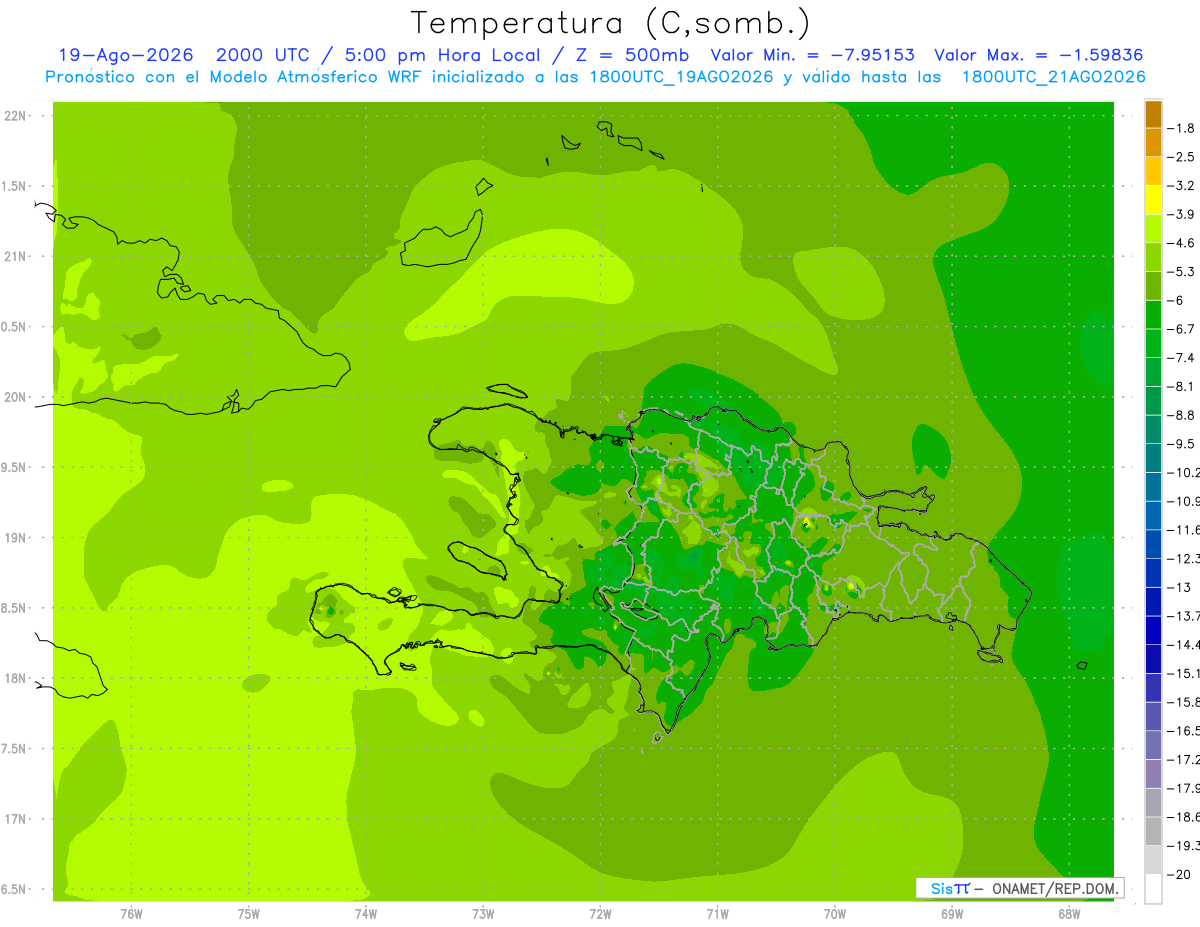The height and width of the screenshot is (927, 1200).
Task: Click the '-8.1' colorbar value
Action: point(1181,386)
